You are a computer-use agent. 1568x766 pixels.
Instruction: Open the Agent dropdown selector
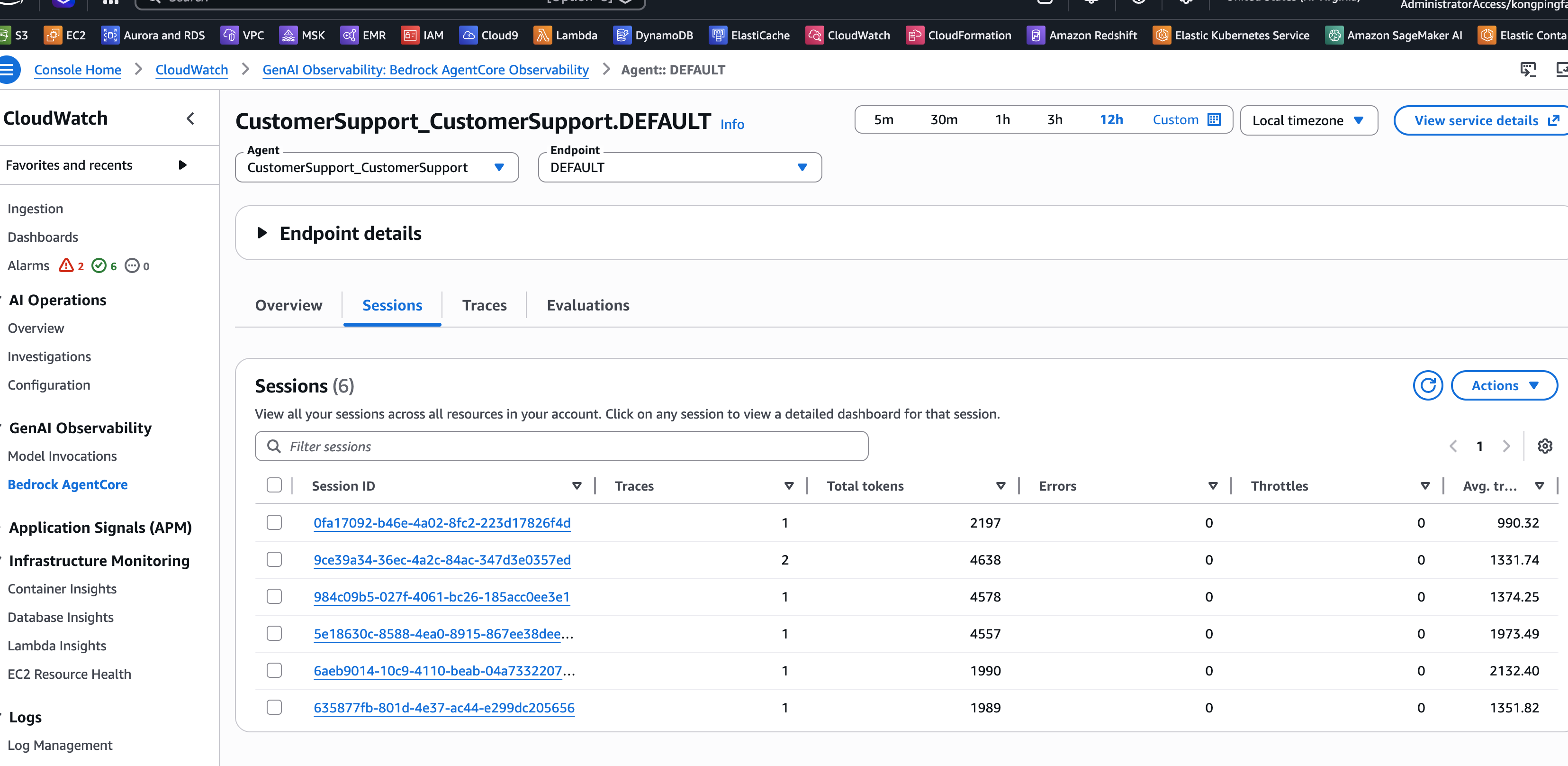pos(376,167)
